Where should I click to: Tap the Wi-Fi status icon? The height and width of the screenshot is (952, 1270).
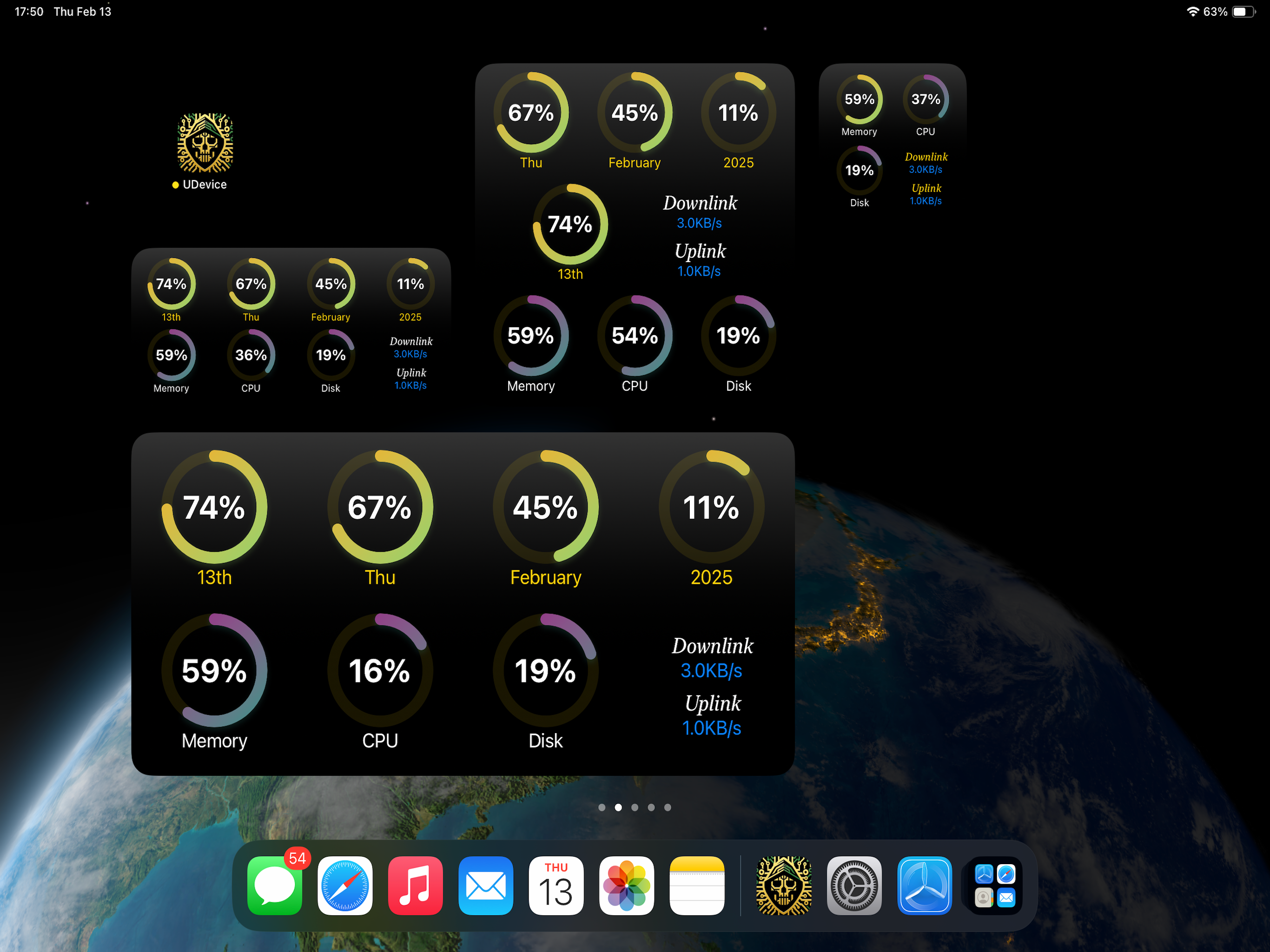tap(1192, 12)
